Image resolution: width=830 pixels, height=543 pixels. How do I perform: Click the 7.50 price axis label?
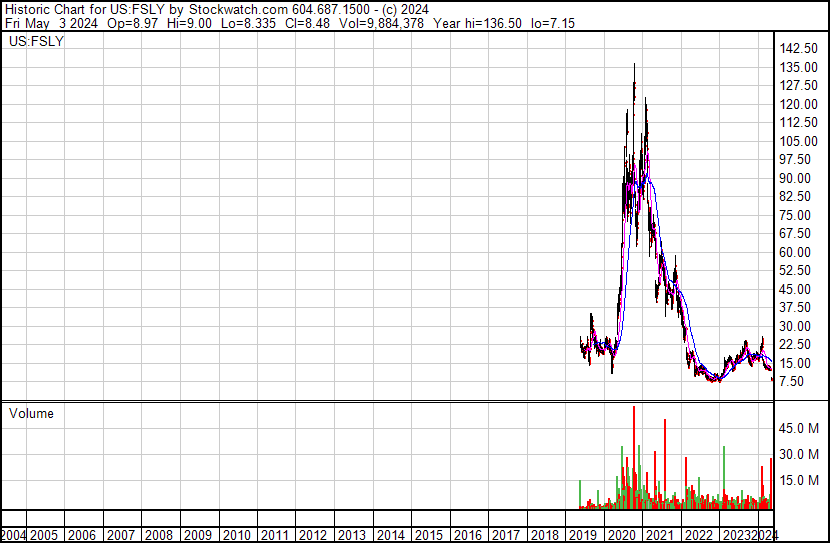pyautogui.click(x=792, y=382)
